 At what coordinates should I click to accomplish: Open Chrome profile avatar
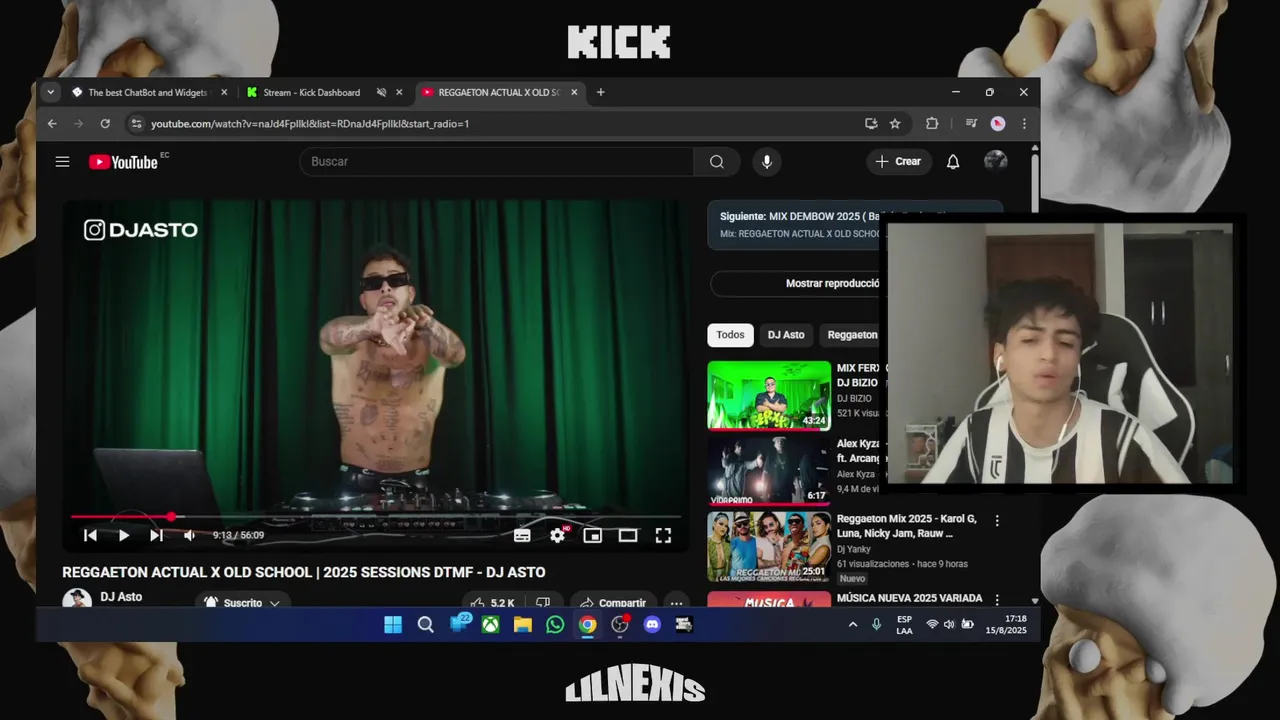[x=997, y=124]
